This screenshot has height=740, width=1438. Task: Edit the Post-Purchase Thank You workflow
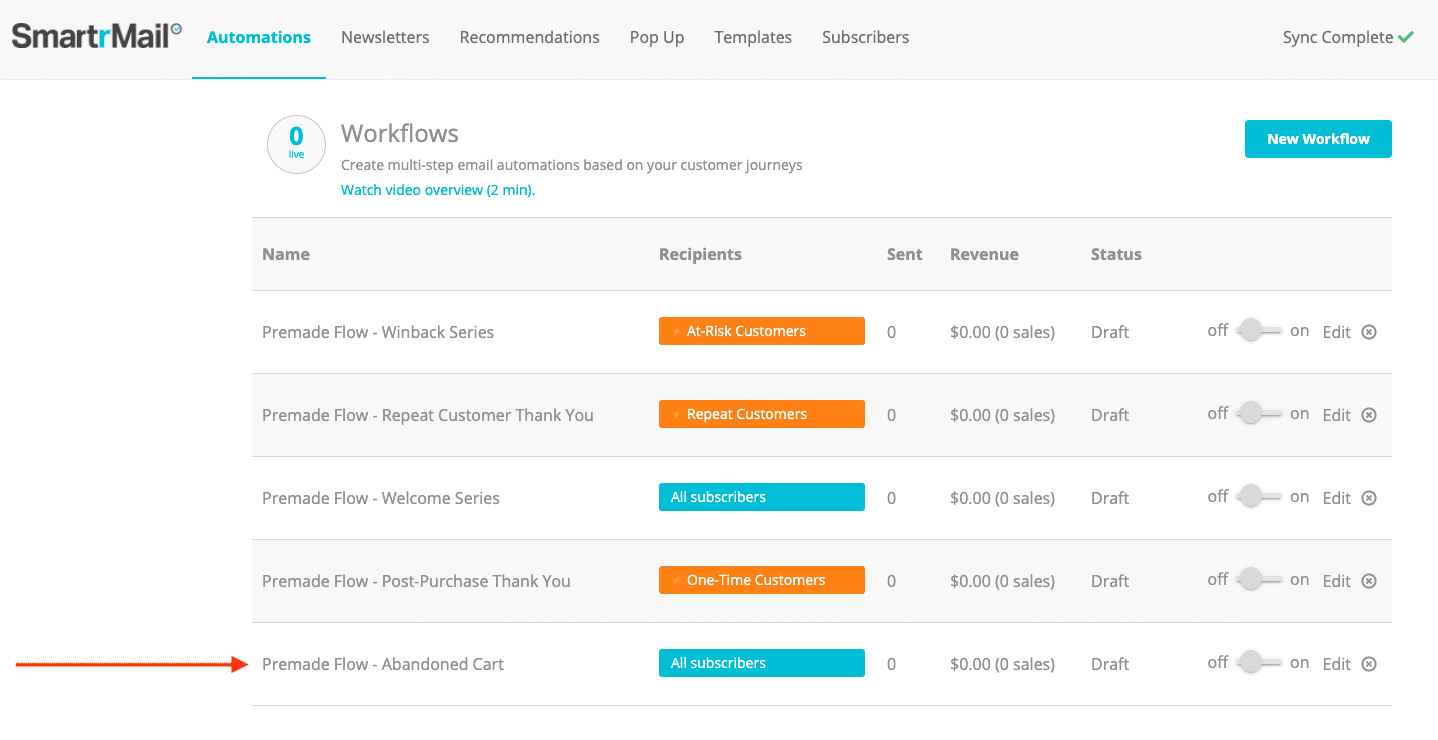pyautogui.click(x=1336, y=581)
